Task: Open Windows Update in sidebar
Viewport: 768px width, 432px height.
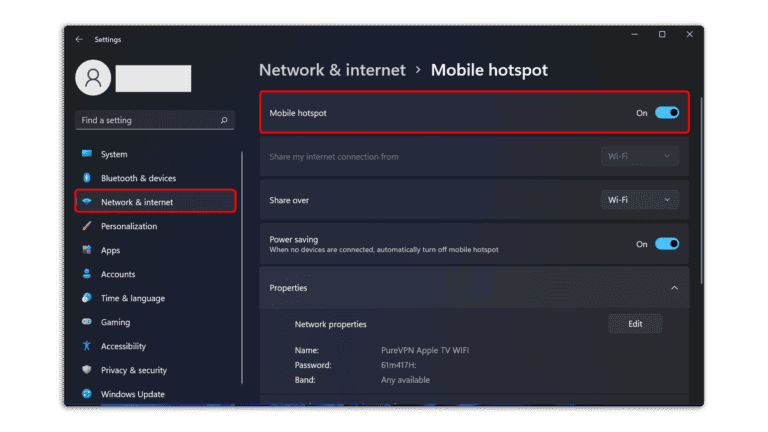Action: [133, 394]
